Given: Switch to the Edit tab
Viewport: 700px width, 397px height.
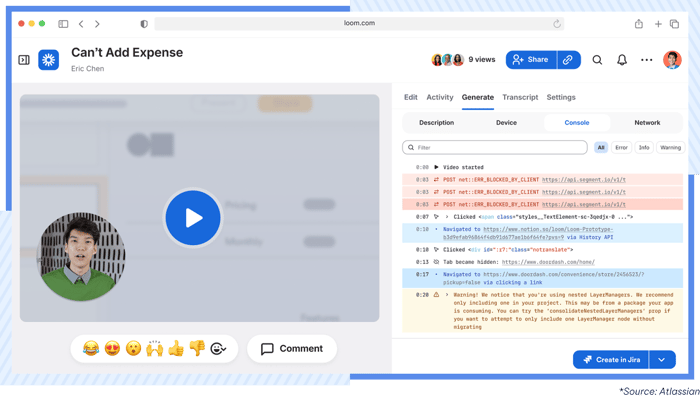Looking at the screenshot, I should tap(410, 97).
